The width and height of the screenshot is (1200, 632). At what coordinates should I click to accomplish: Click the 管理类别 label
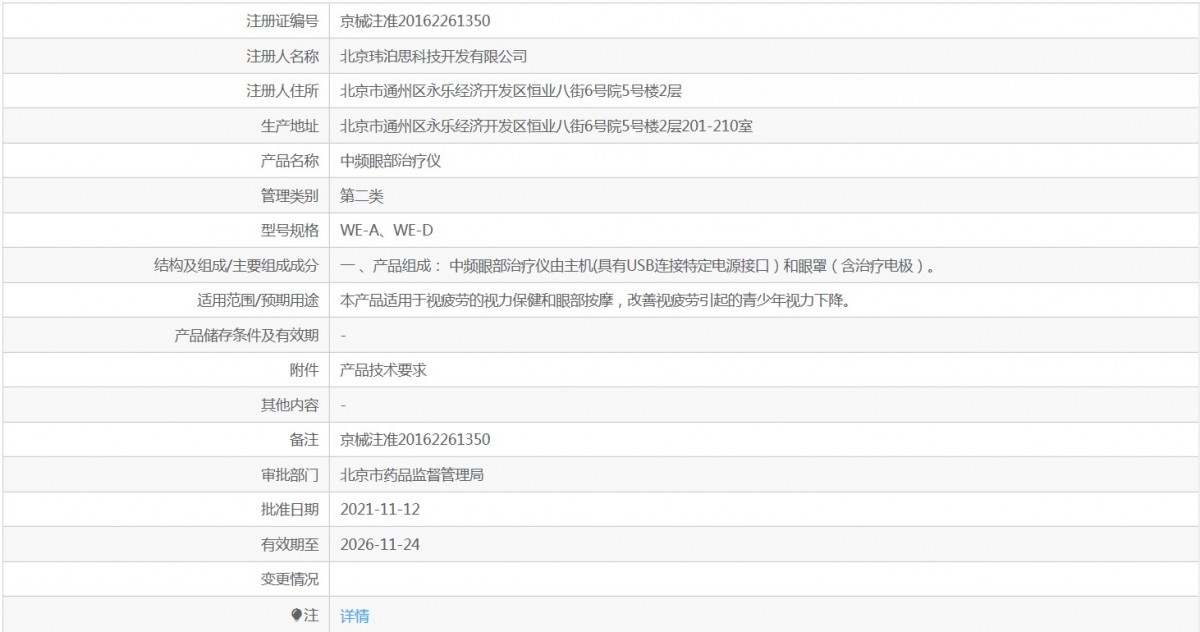tap(289, 196)
